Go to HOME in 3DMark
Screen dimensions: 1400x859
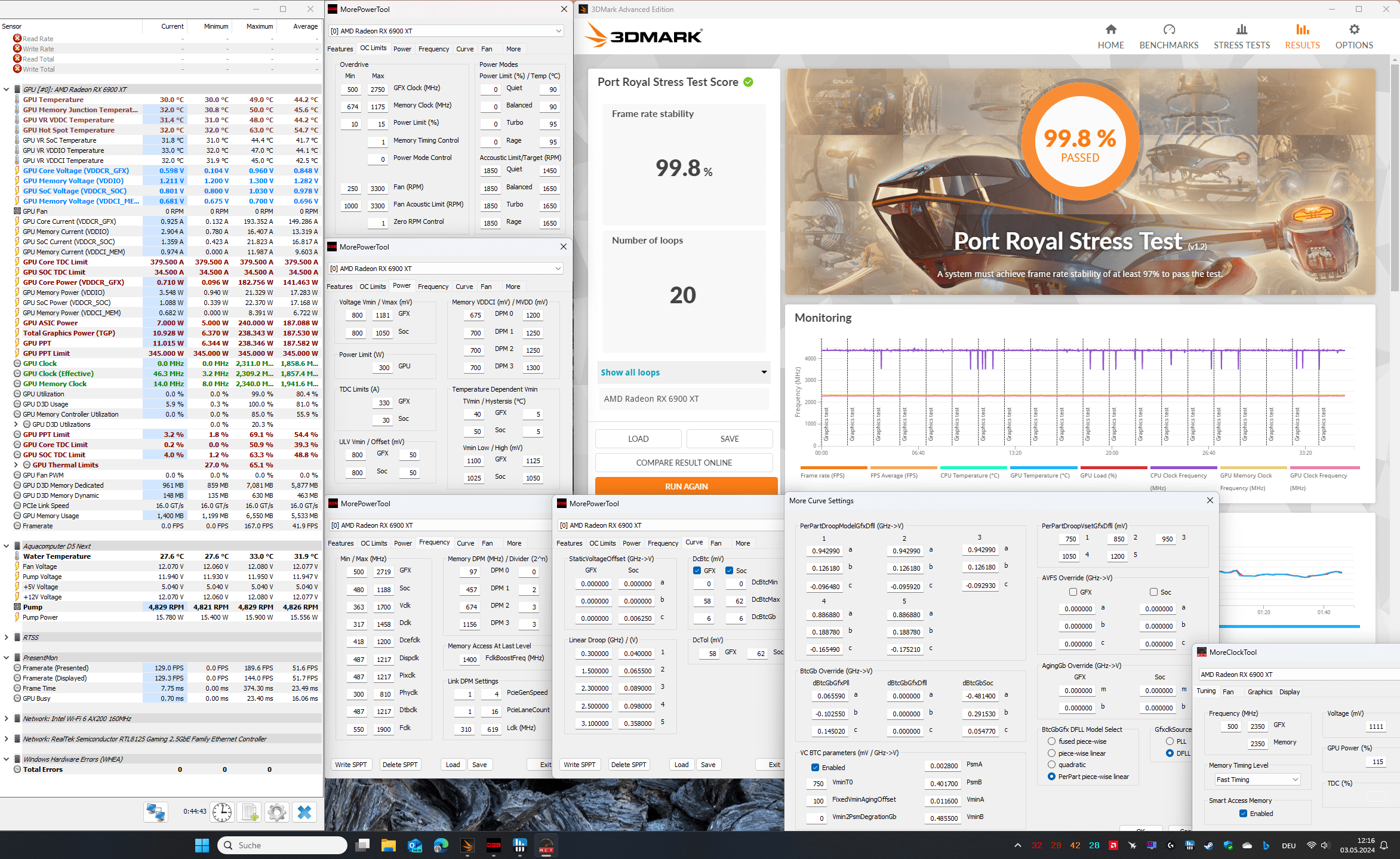(1110, 36)
